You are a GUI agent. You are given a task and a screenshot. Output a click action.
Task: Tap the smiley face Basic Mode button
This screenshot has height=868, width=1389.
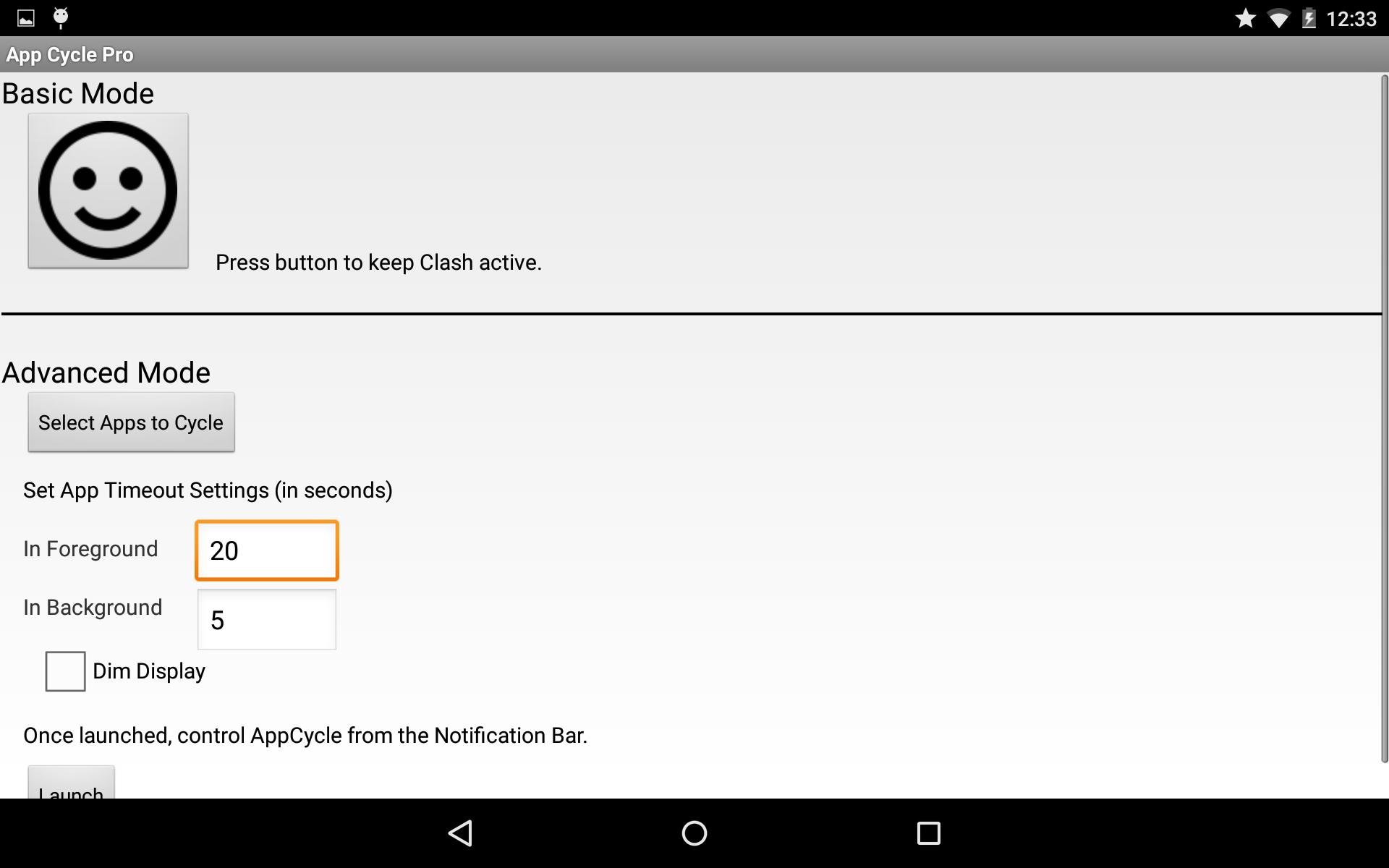coord(108,190)
